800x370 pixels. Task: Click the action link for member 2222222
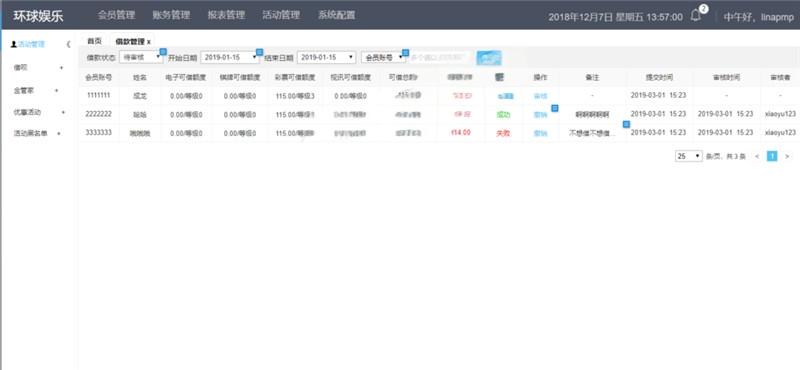click(x=540, y=114)
